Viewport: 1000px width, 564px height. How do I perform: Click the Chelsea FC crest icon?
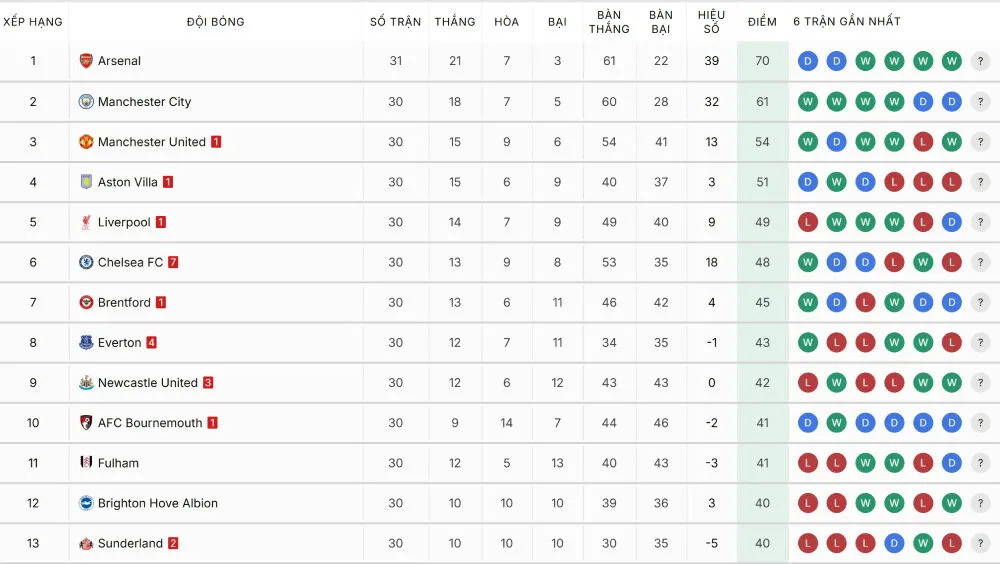[x=86, y=262]
